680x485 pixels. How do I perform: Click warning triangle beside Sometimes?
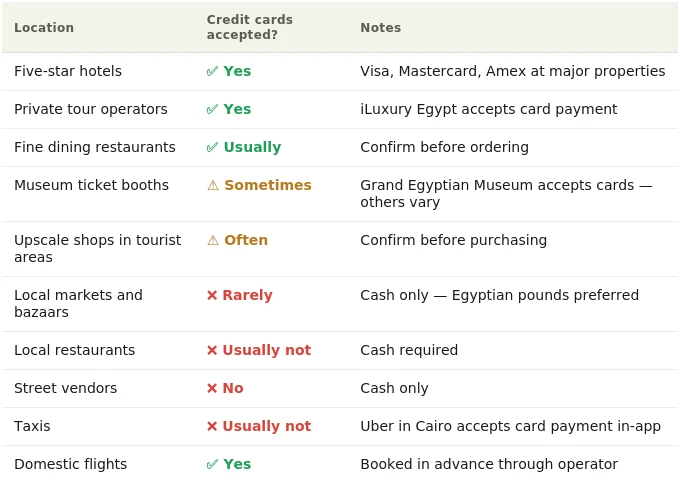213,185
